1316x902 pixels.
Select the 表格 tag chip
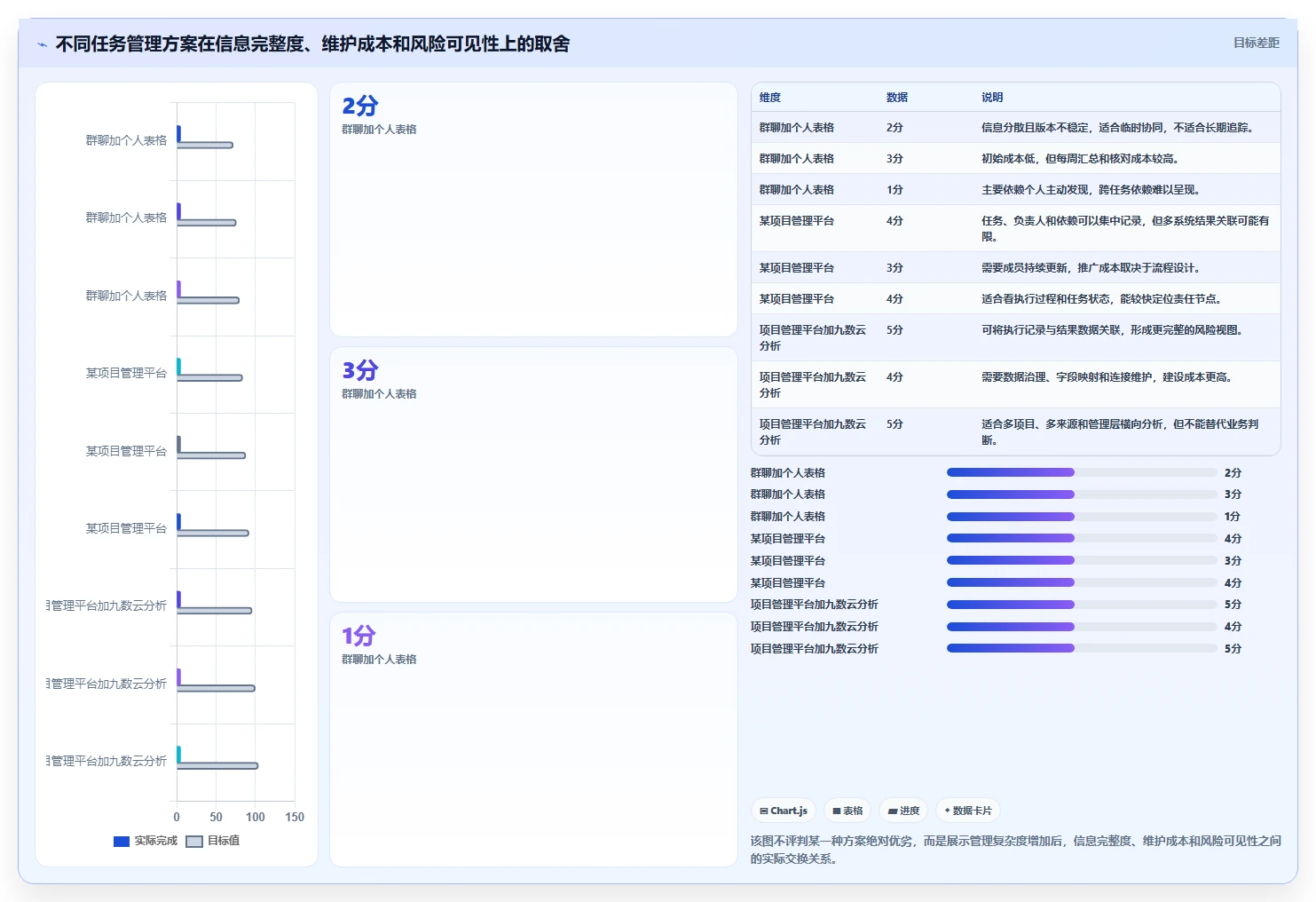click(x=847, y=811)
